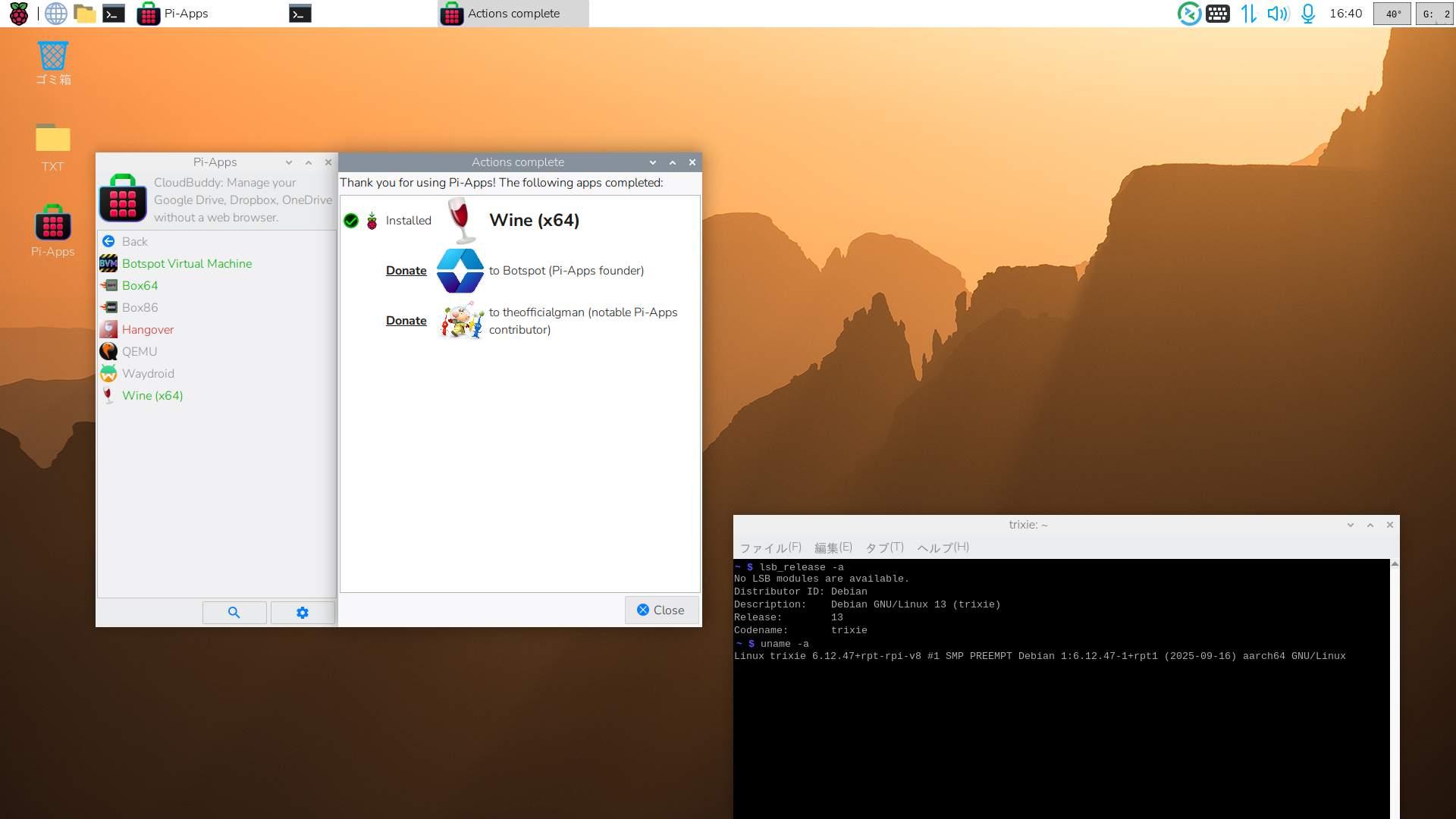Open the QEMU app entry
Screen dimensions: 1456x819
click(140, 351)
